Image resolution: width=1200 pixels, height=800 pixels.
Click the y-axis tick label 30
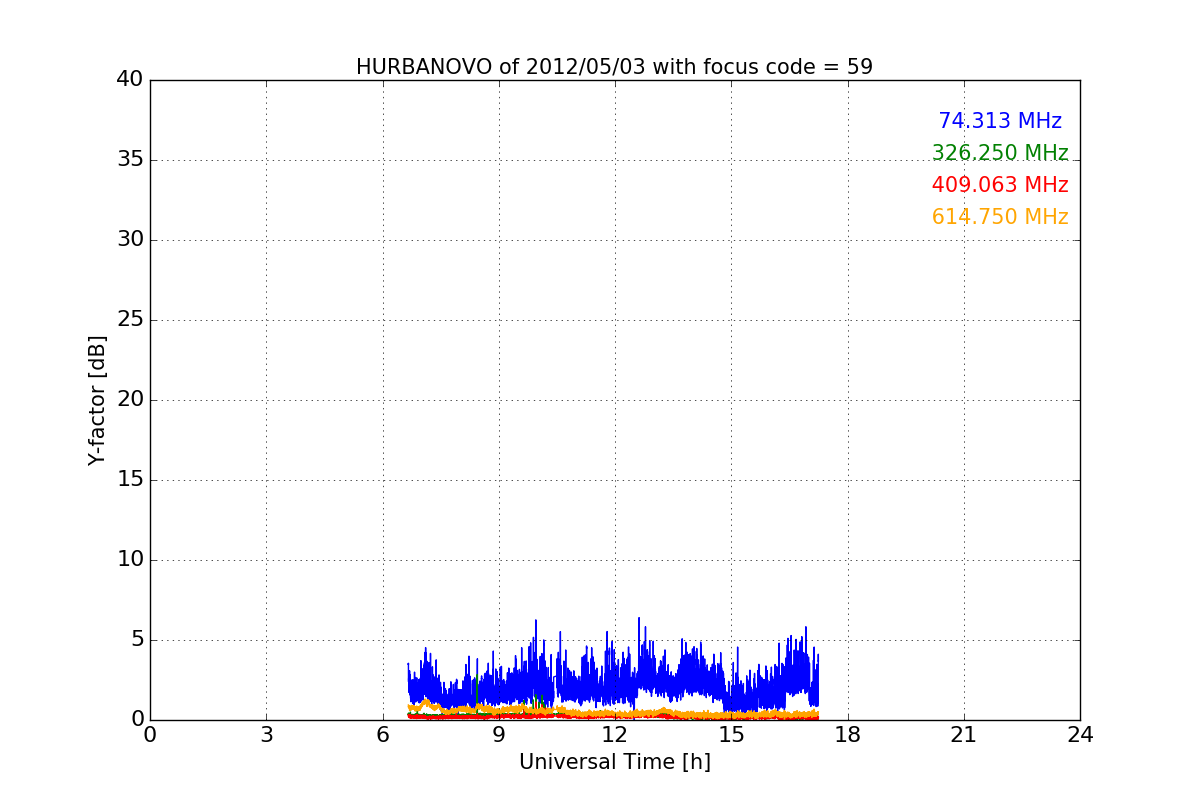(x=130, y=240)
